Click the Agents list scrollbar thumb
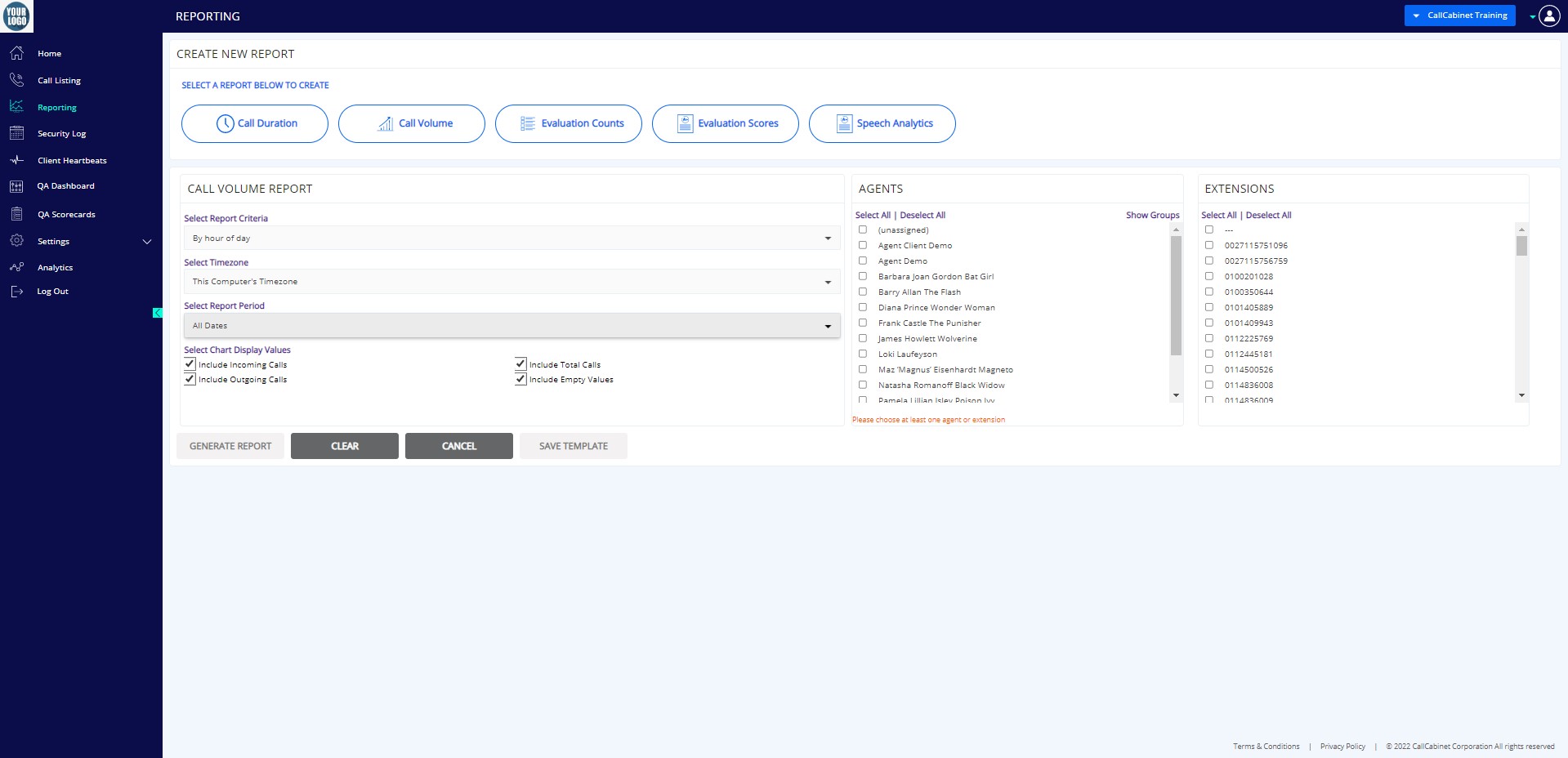The height and width of the screenshot is (758, 1568). pyautogui.click(x=1176, y=296)
